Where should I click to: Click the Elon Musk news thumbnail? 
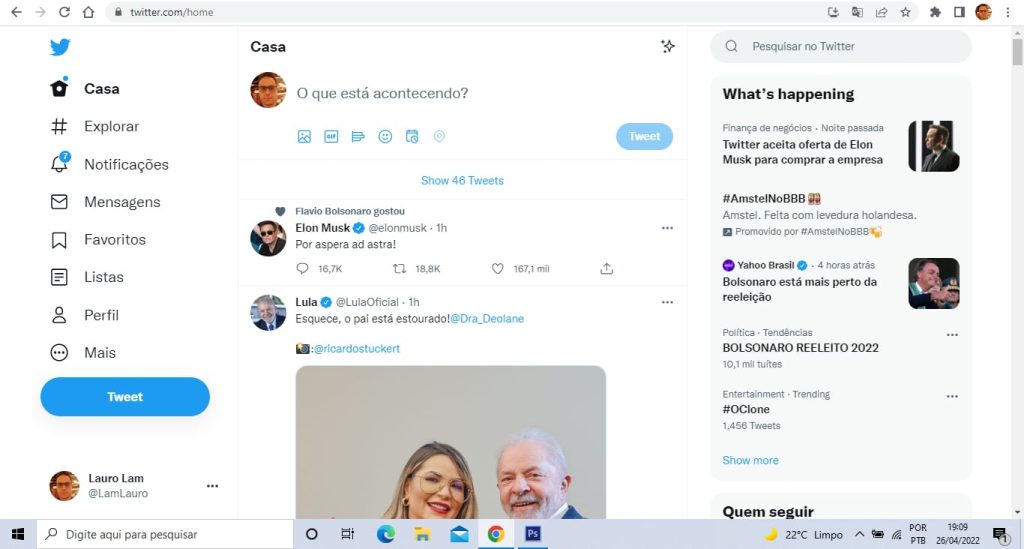(934, 146)
